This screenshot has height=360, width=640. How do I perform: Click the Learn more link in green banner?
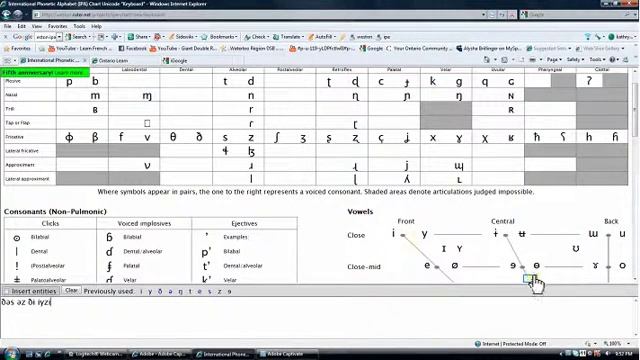coord(69,73)
